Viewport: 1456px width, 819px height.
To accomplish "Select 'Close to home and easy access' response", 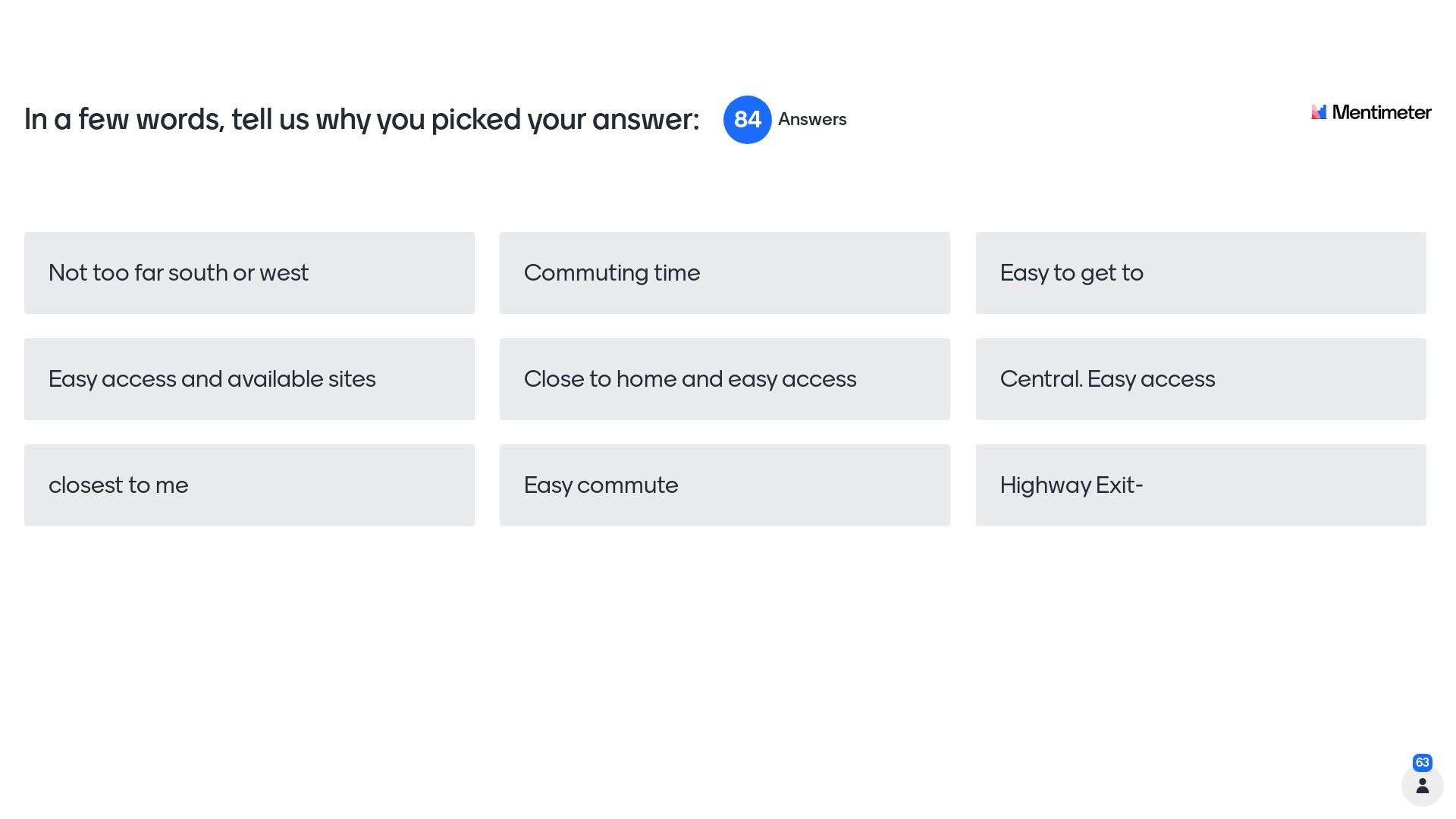I will 724,379.
